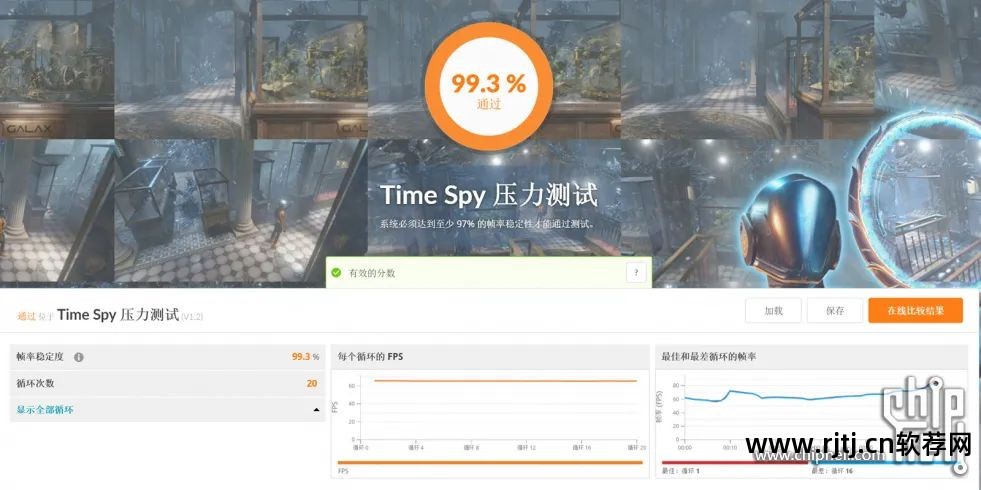Compare results online with 在线比较结果
Screen dimensions: 981x490
(915, 310)
